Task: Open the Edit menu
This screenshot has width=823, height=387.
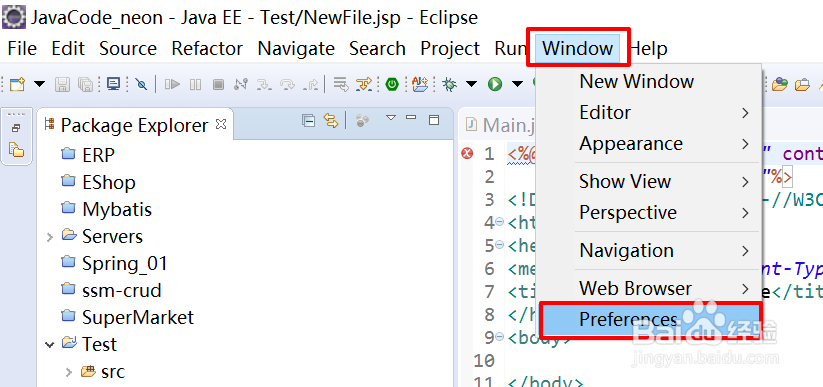Action: (x=68, y=48)
